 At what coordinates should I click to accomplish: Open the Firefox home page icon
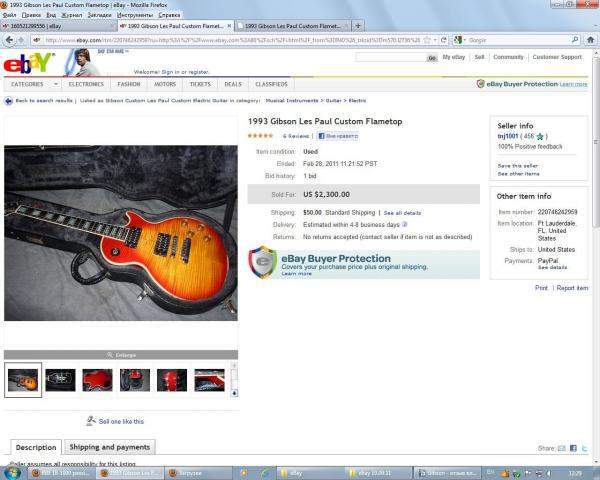590,40
